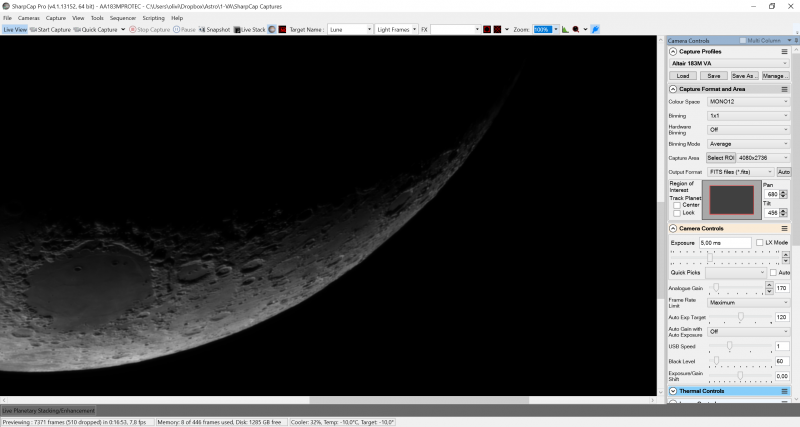Click the Manage profiles button
Viewport: 800px width, 427px height.
[775, 75]
